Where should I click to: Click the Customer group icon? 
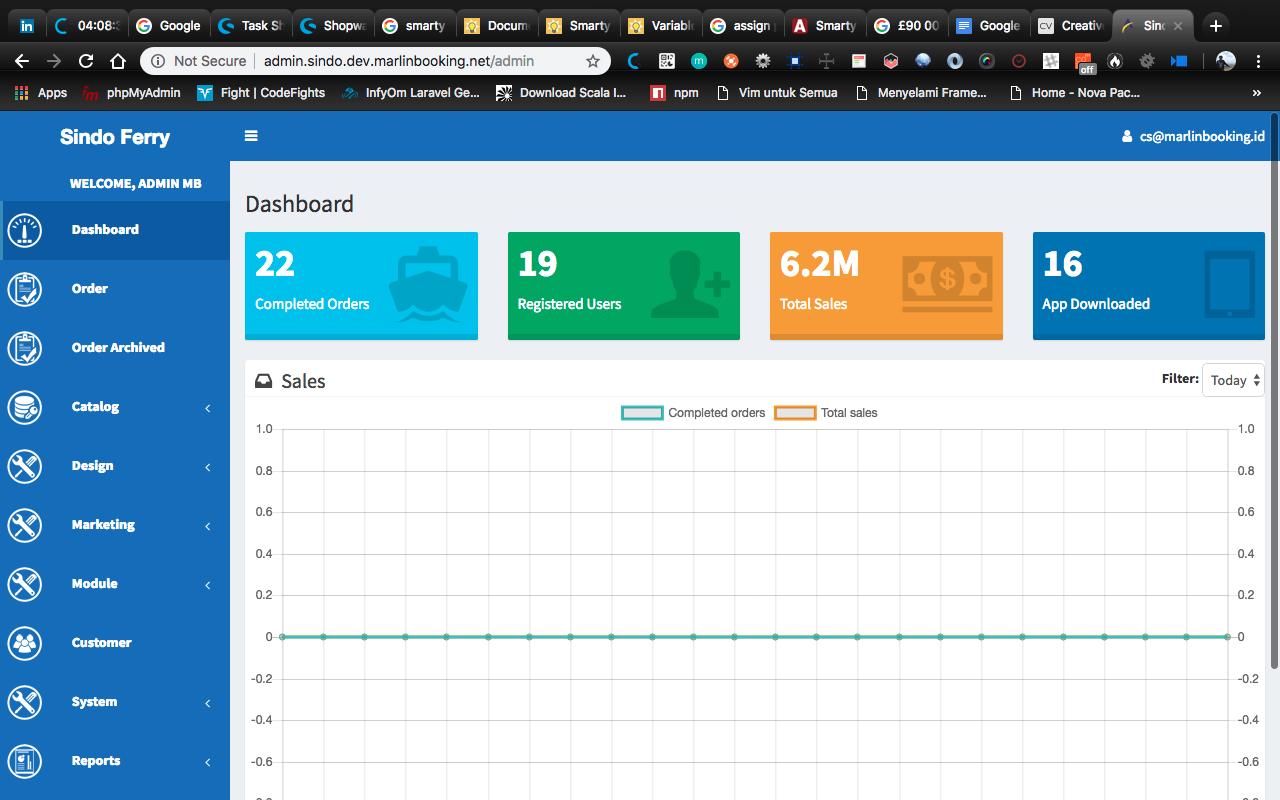click(25, 643)
